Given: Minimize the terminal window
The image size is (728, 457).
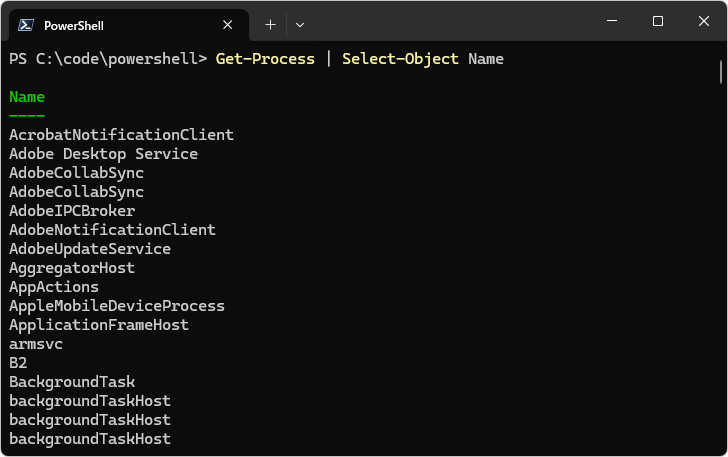Looking at the screenshot, I should (612, 21).
